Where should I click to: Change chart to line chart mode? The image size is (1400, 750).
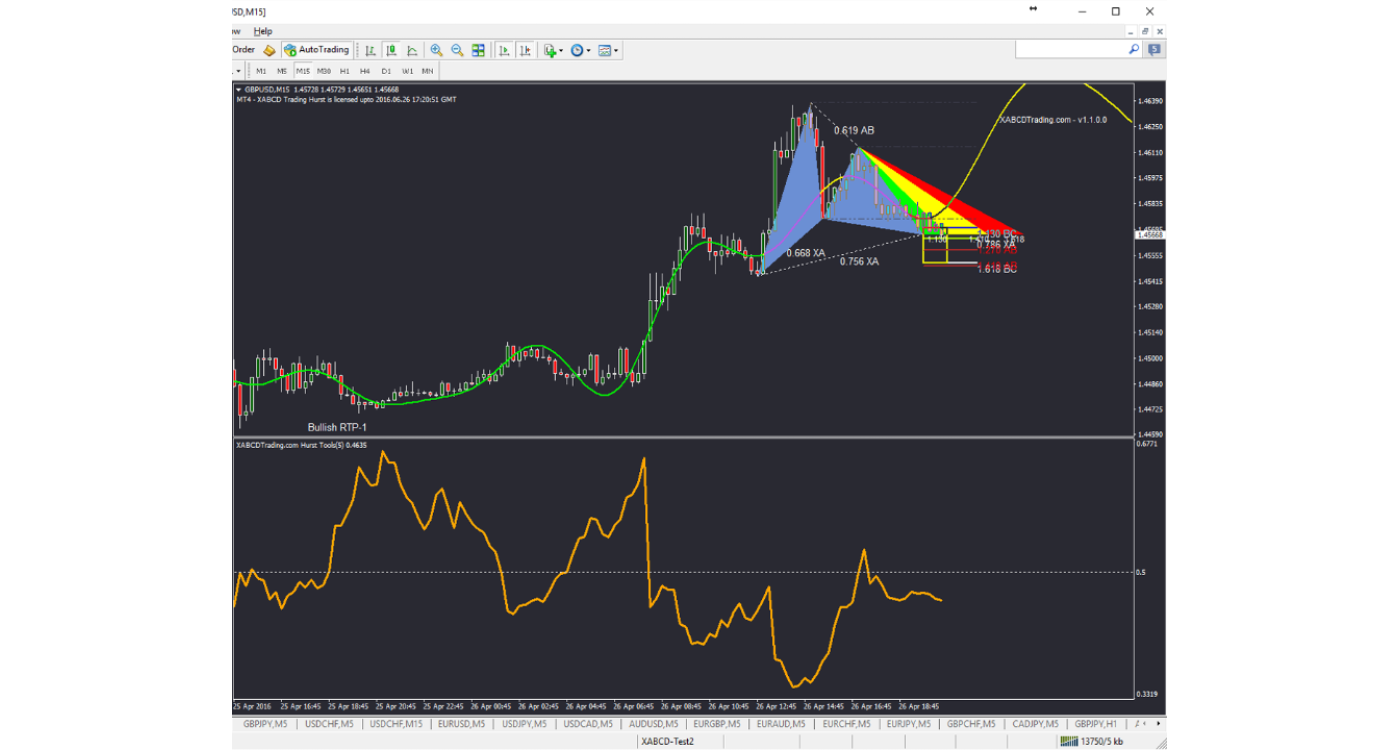click(412, 49)
